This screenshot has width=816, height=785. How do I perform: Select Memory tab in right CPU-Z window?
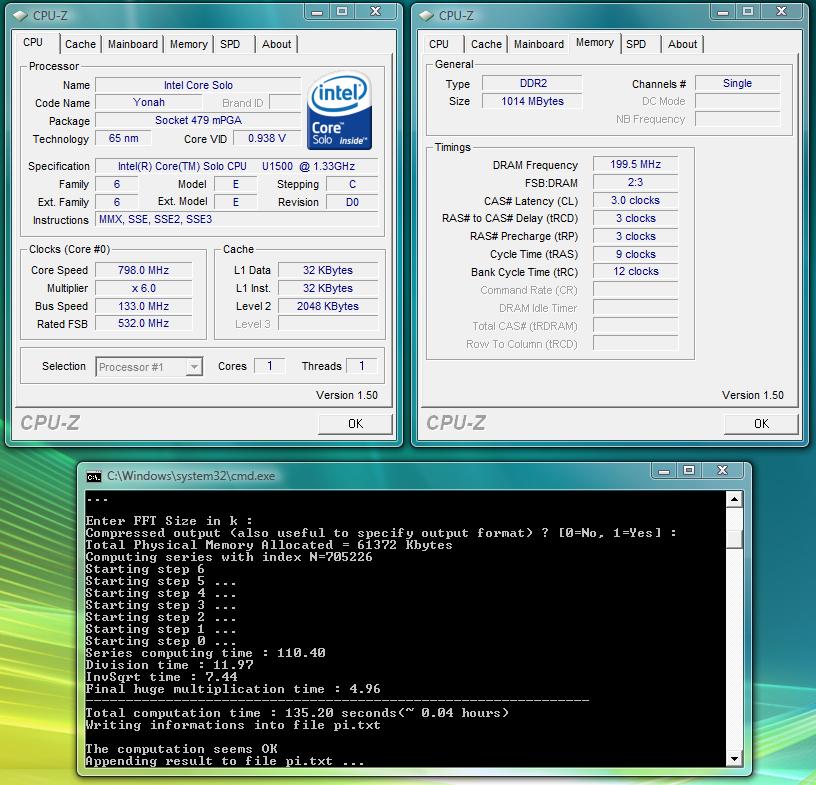click(x=595, y=42)
